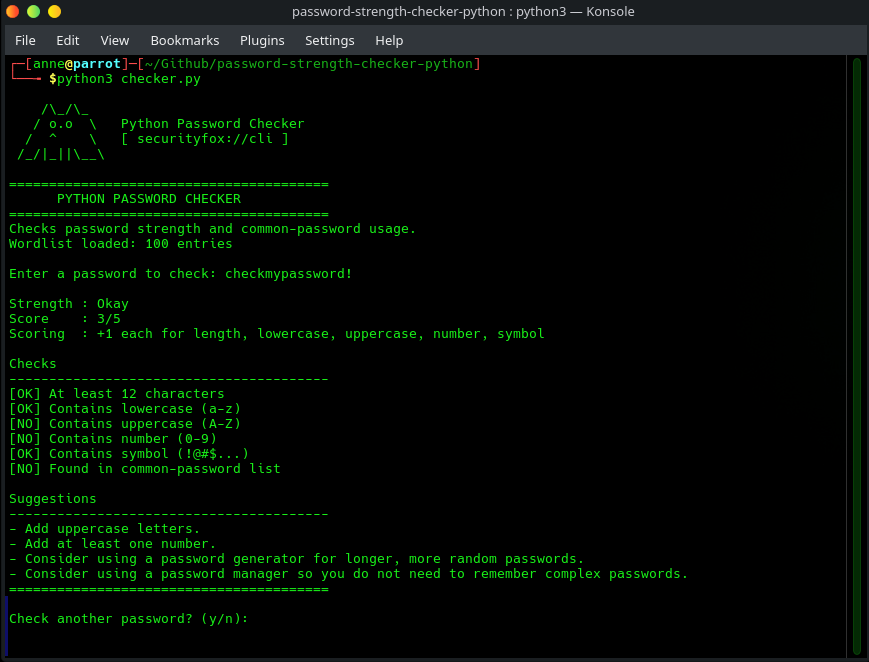
Task: Open the Bookmarks menu
Action: point(185,40)
